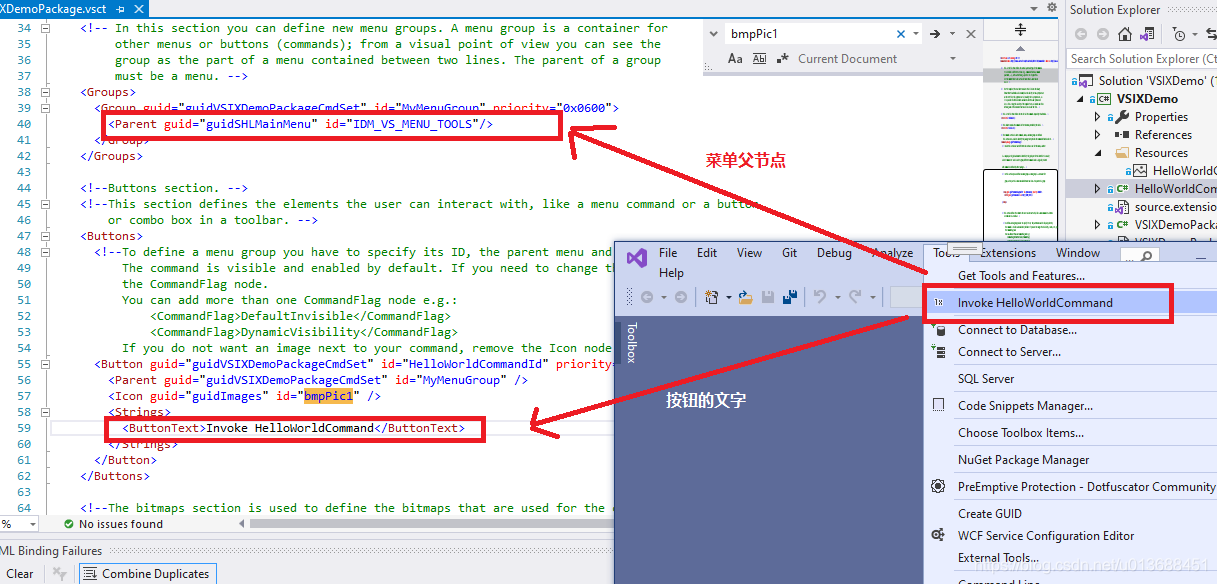
Task: Click New Project toolbar icon
Action: pos(712,297)
